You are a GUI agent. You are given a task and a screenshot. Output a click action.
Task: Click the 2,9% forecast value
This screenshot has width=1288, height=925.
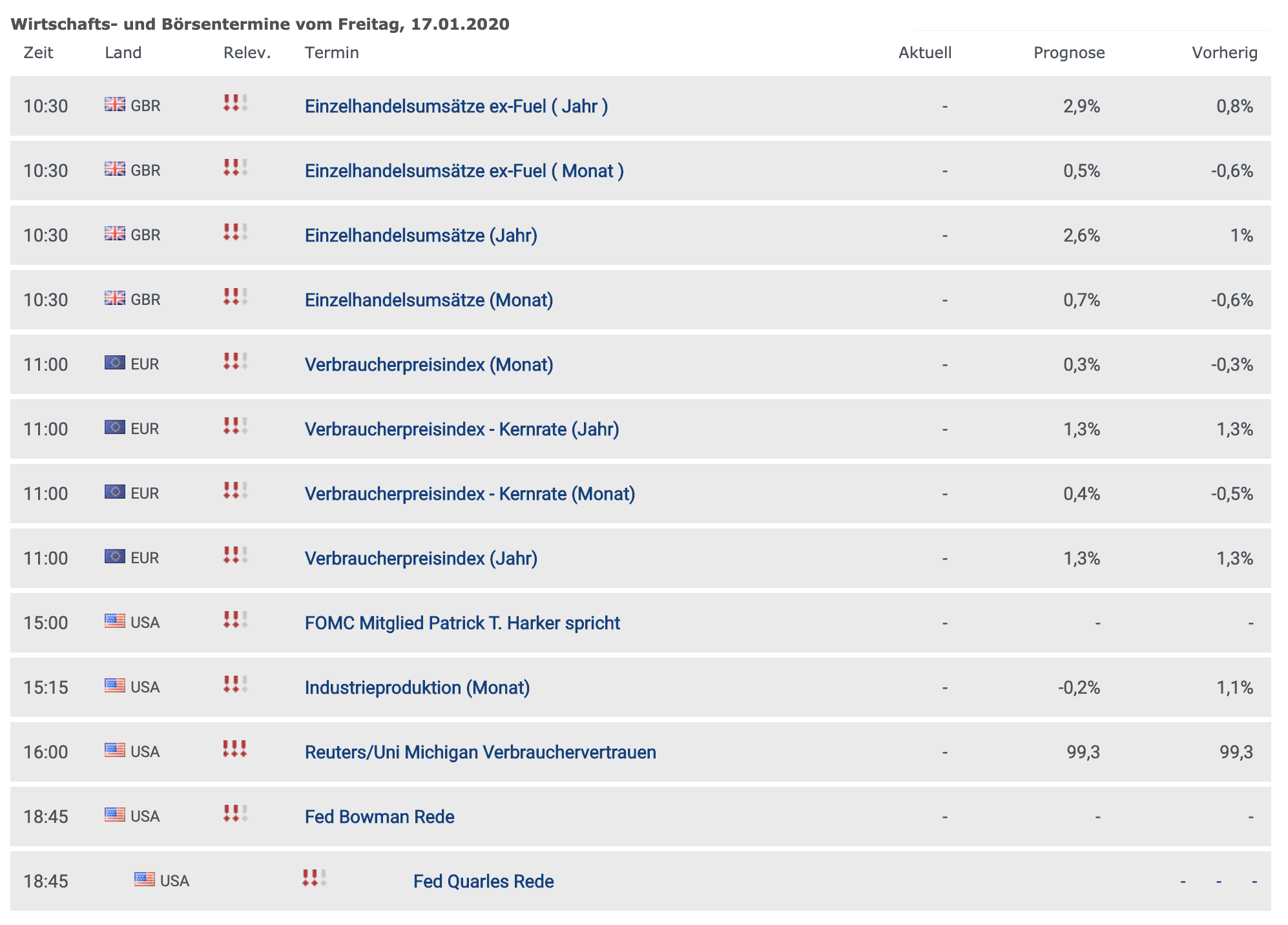pyautogui.click(x=1082, y=106)
